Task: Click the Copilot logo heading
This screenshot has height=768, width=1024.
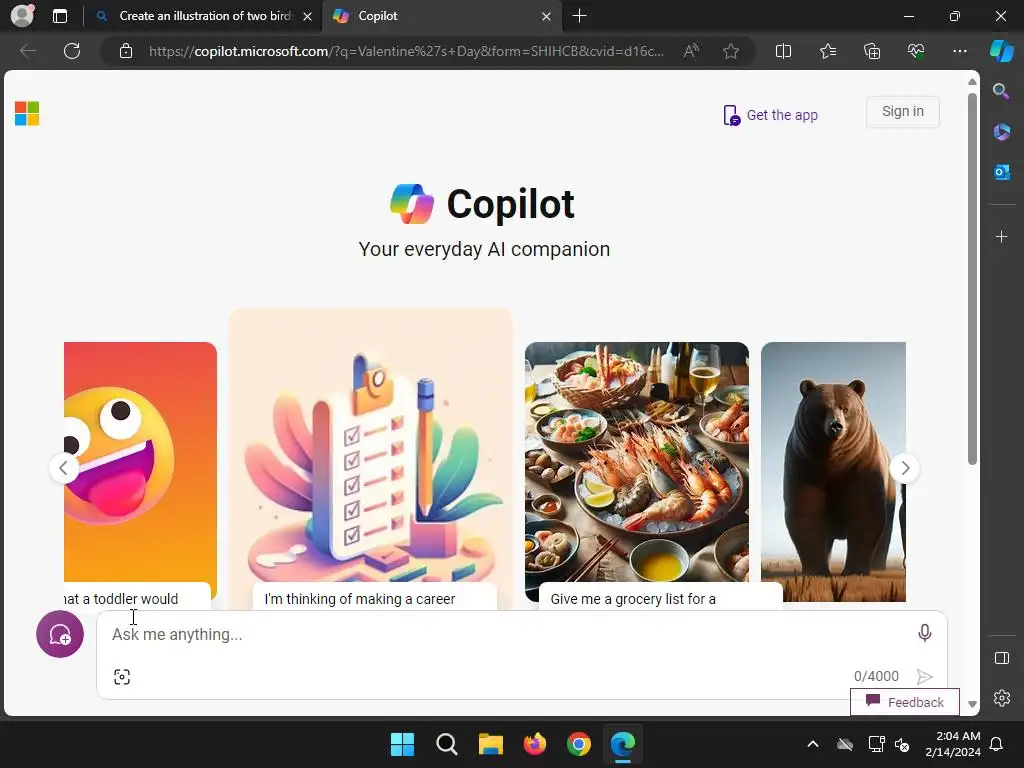Action: click(483, 204)
